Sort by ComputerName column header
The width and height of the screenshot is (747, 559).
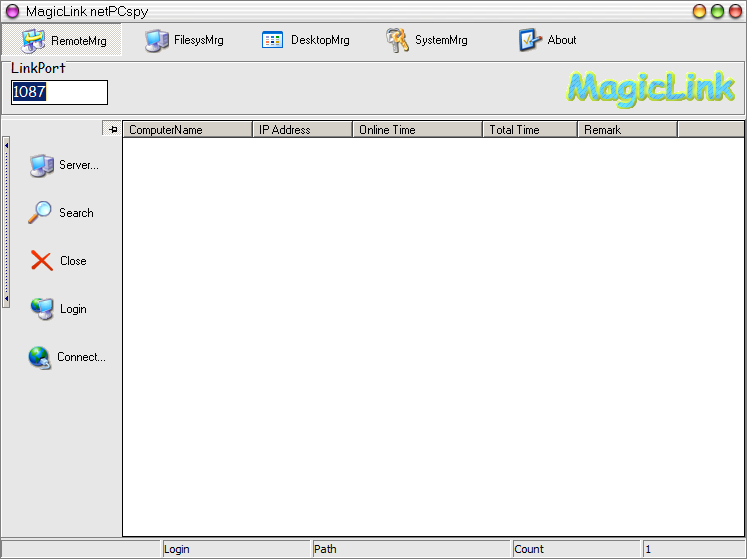click(x=187, y=130)
